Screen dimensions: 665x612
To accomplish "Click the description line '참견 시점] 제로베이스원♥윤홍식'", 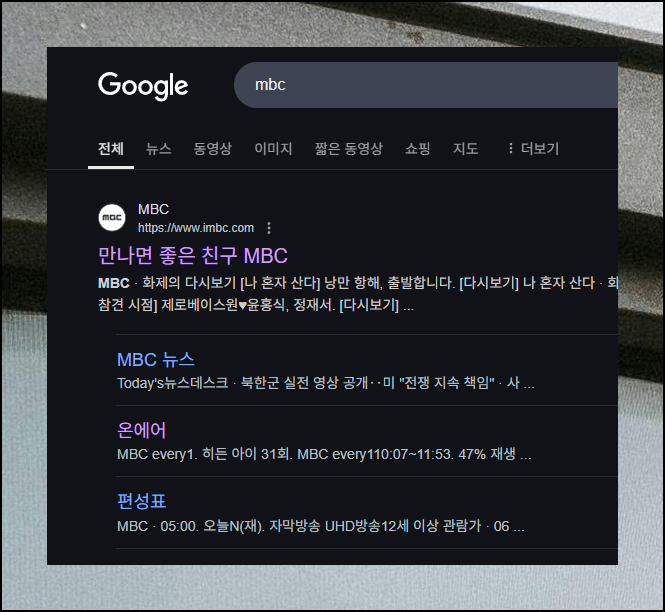I will (256, 305).
